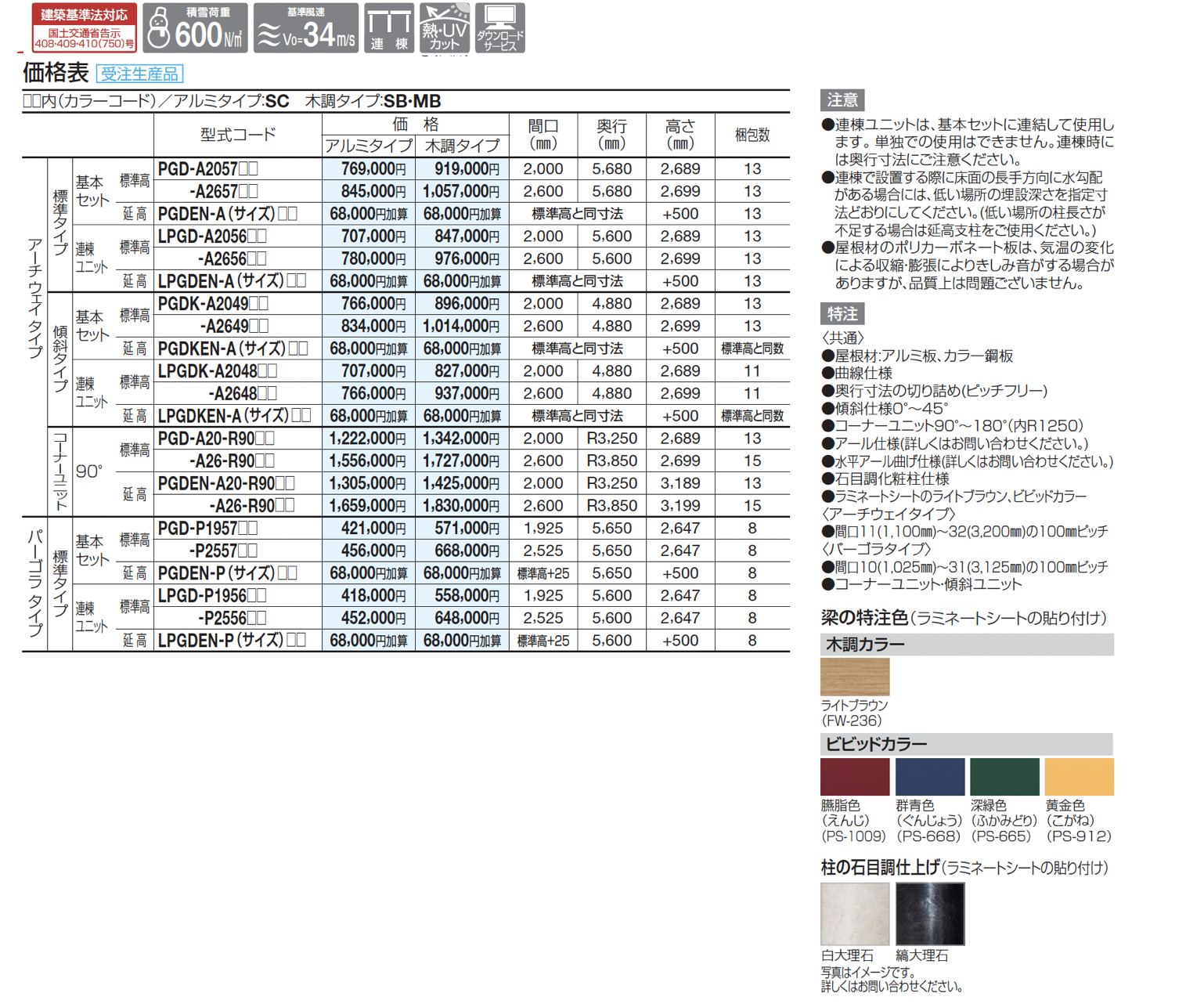The height and width of the screenshot is (1004, 1204).
Task: Select model code PGDEN-P(サイズ)
Action: 227,573
